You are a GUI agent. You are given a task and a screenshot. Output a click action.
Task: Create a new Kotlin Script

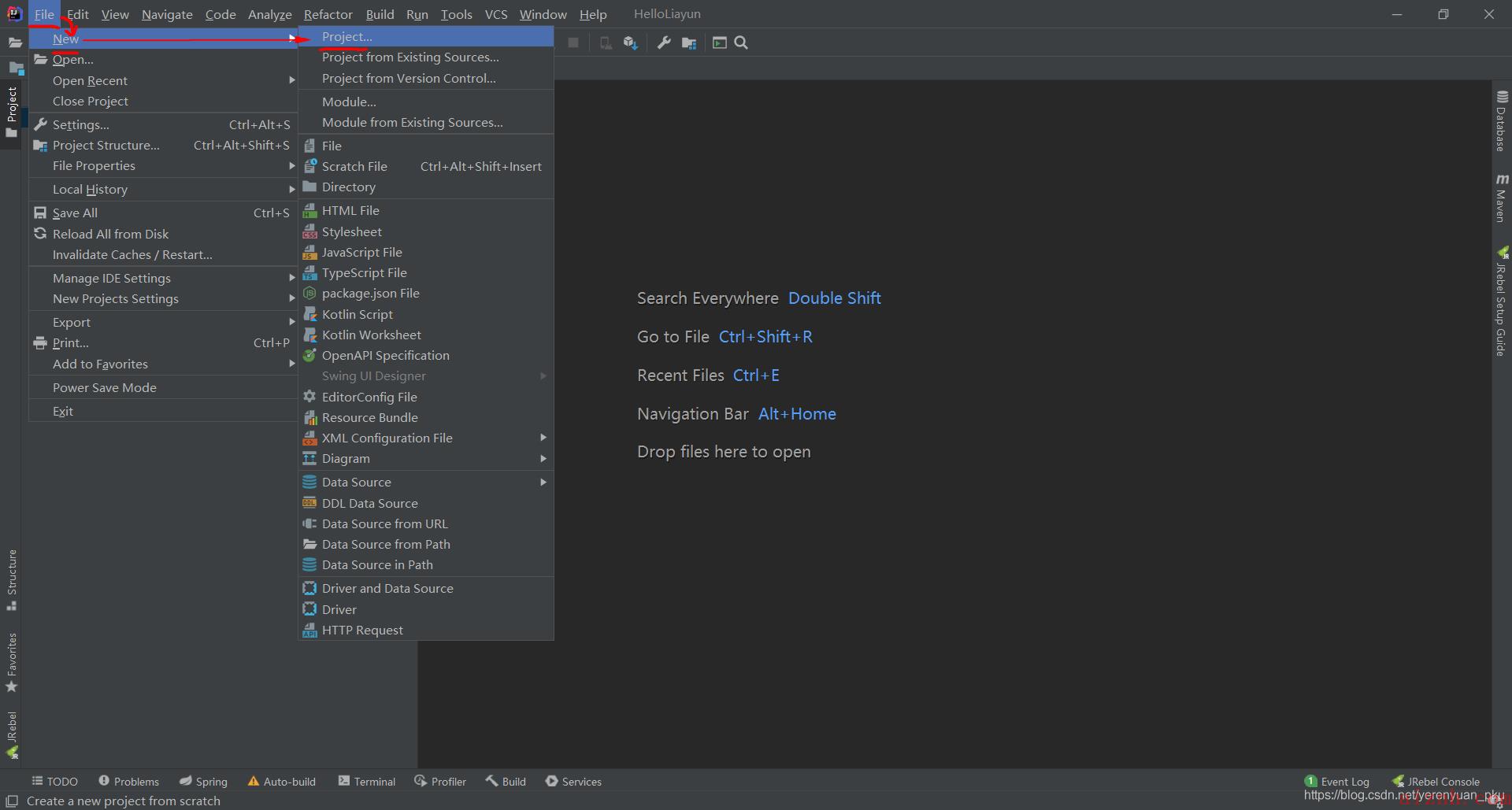426,314
